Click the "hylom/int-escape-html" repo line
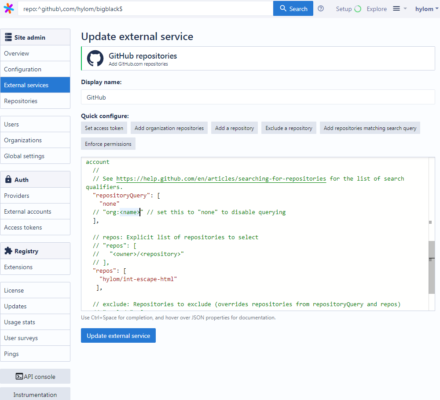The image size is (440, 400). pos(138,279)
